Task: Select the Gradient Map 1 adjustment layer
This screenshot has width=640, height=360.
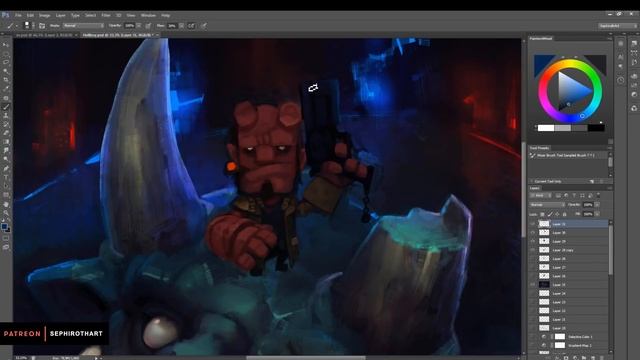Action: coord(569,345)
